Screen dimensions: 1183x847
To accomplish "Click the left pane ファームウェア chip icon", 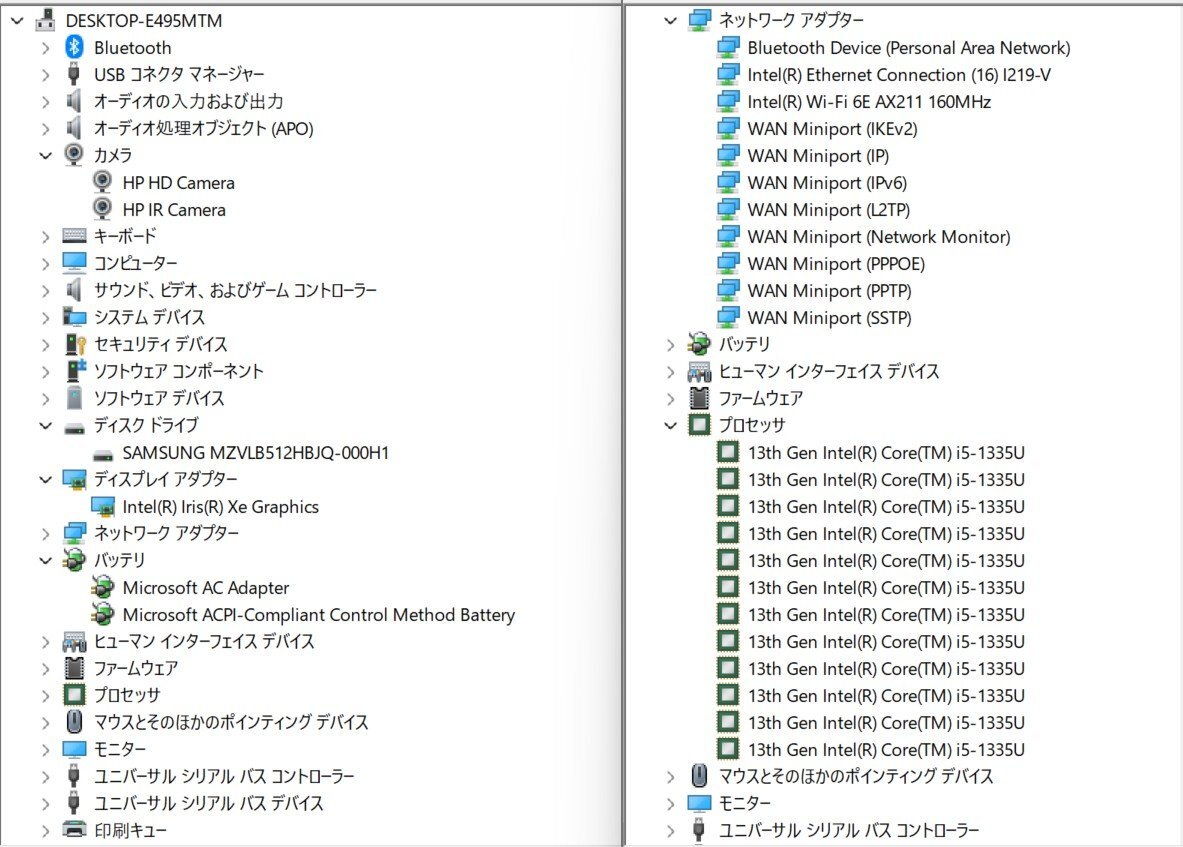I will pyautogui.click(x=74, y=667).
